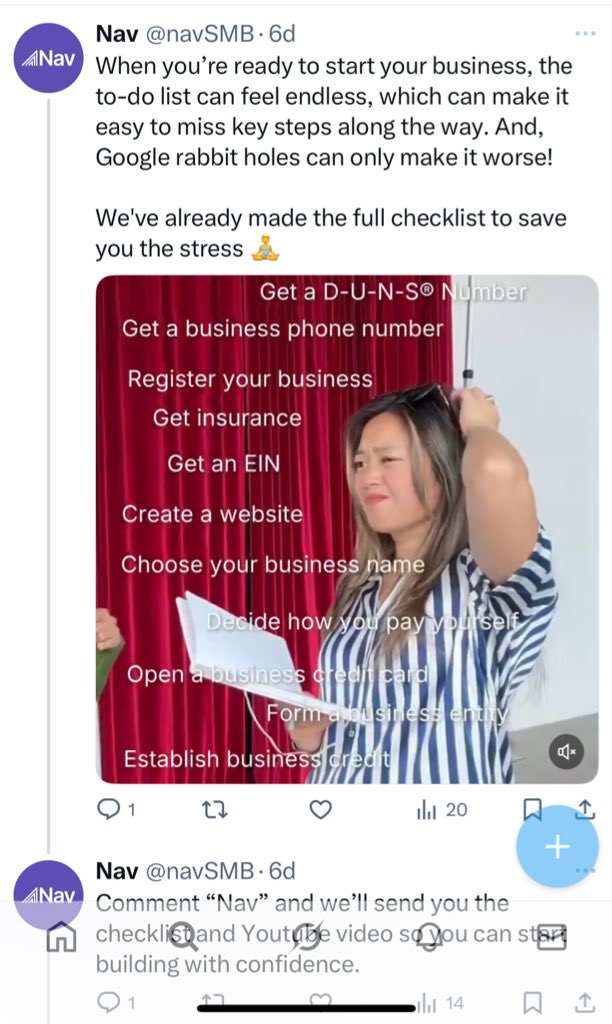612x1024 pixels.
Task: Bookmark the second Nav tweet
Action: point(532,1002)
